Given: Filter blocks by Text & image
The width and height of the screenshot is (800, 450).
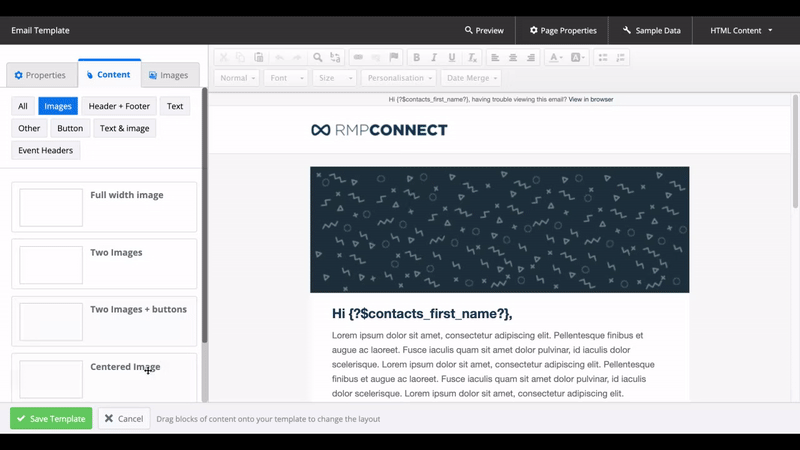Looking at the screenshot, I should (124, 128).
